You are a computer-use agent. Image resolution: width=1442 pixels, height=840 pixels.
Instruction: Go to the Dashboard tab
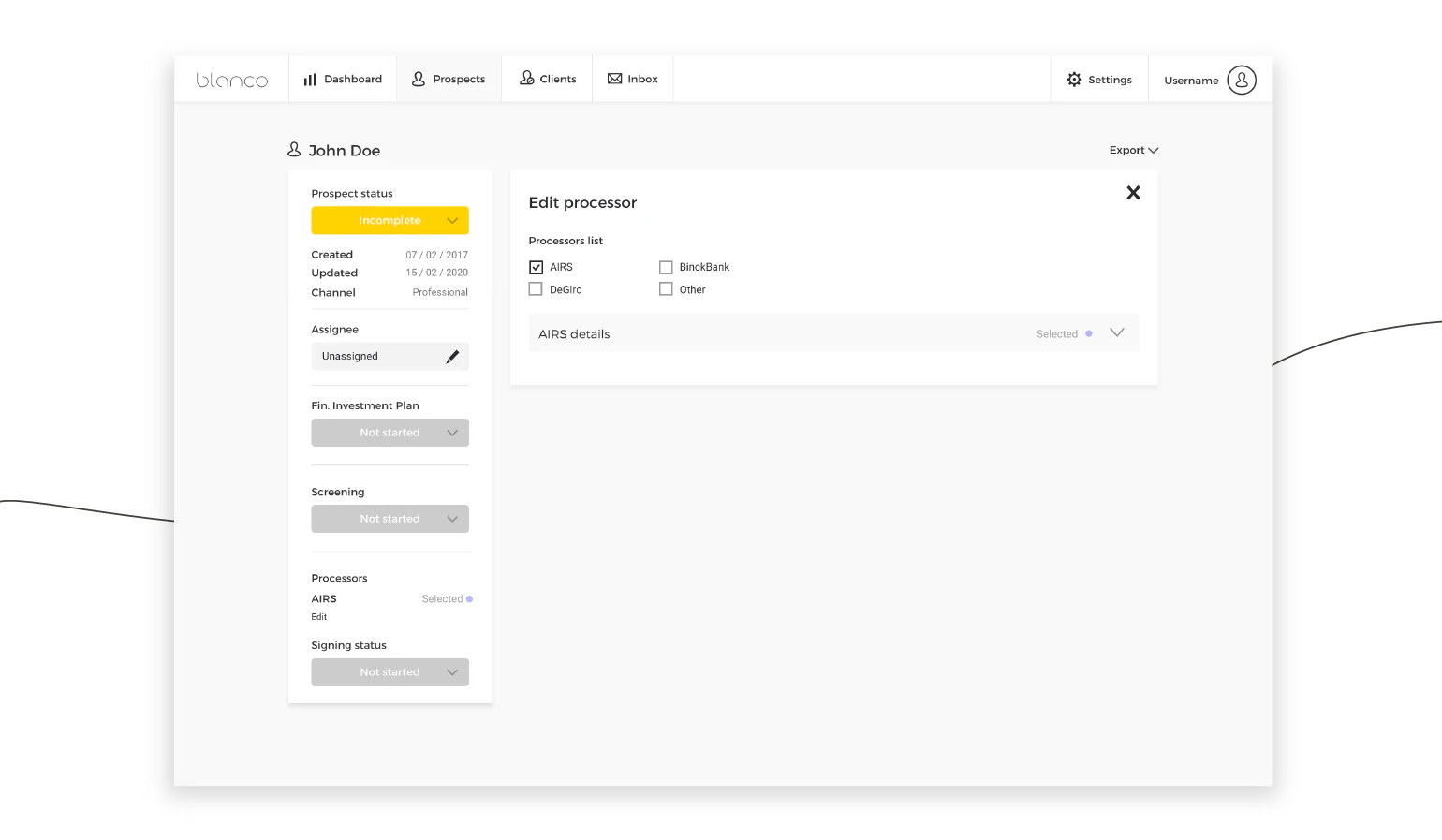point(343,79)
